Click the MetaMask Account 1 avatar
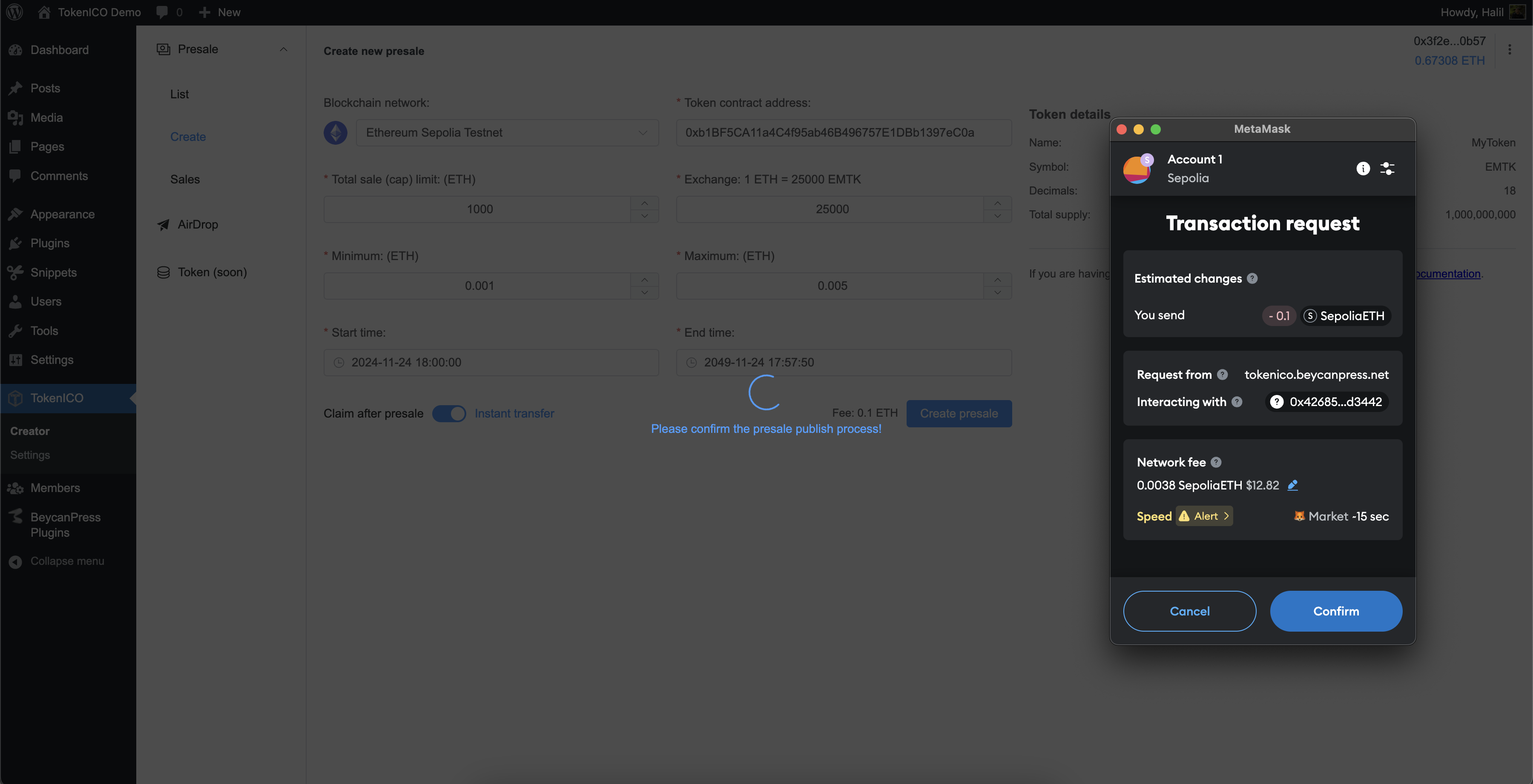The image size is (1533, 784). tap(1137, 169)
